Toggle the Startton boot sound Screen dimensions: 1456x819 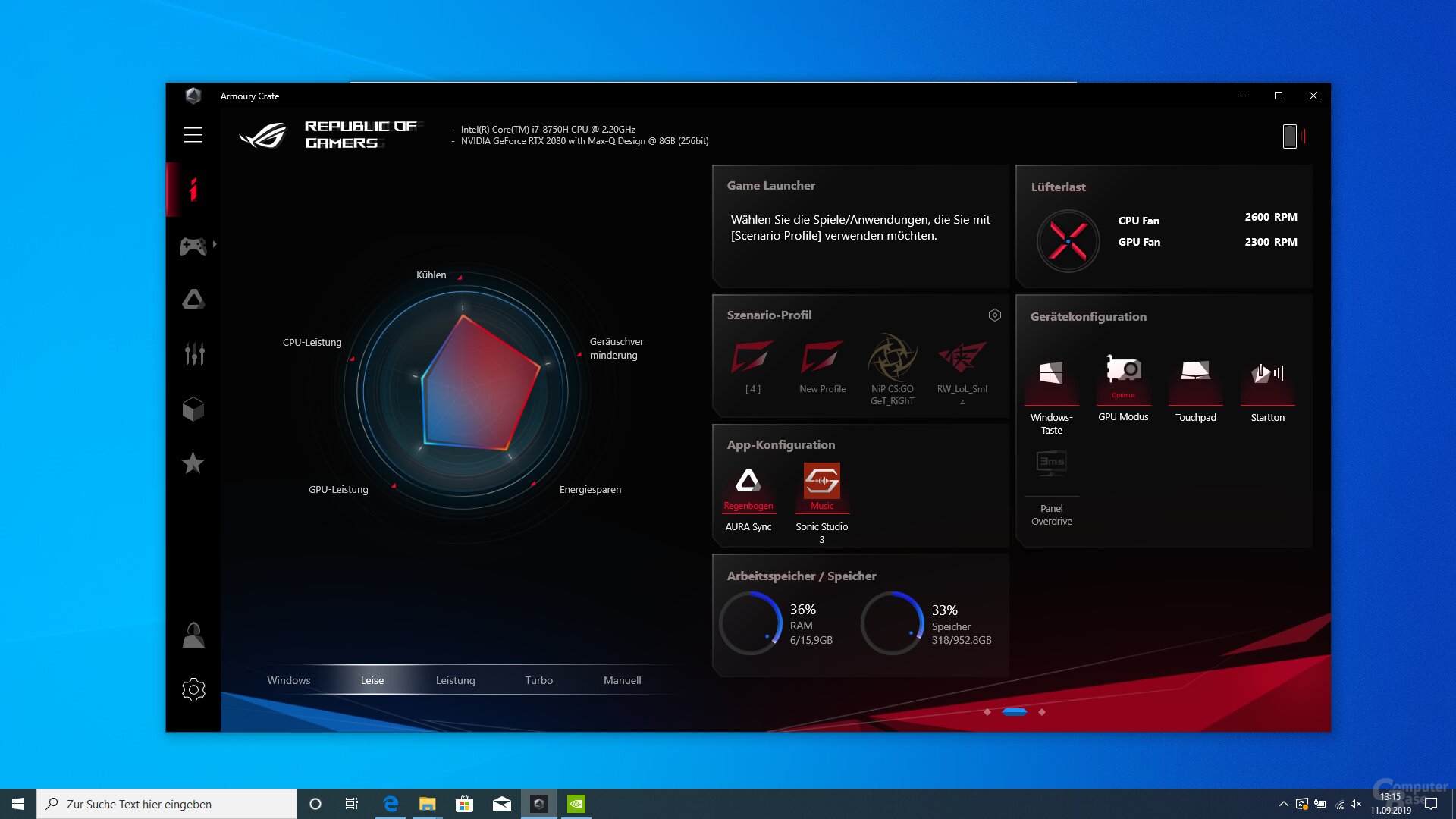coord(1267,374)
